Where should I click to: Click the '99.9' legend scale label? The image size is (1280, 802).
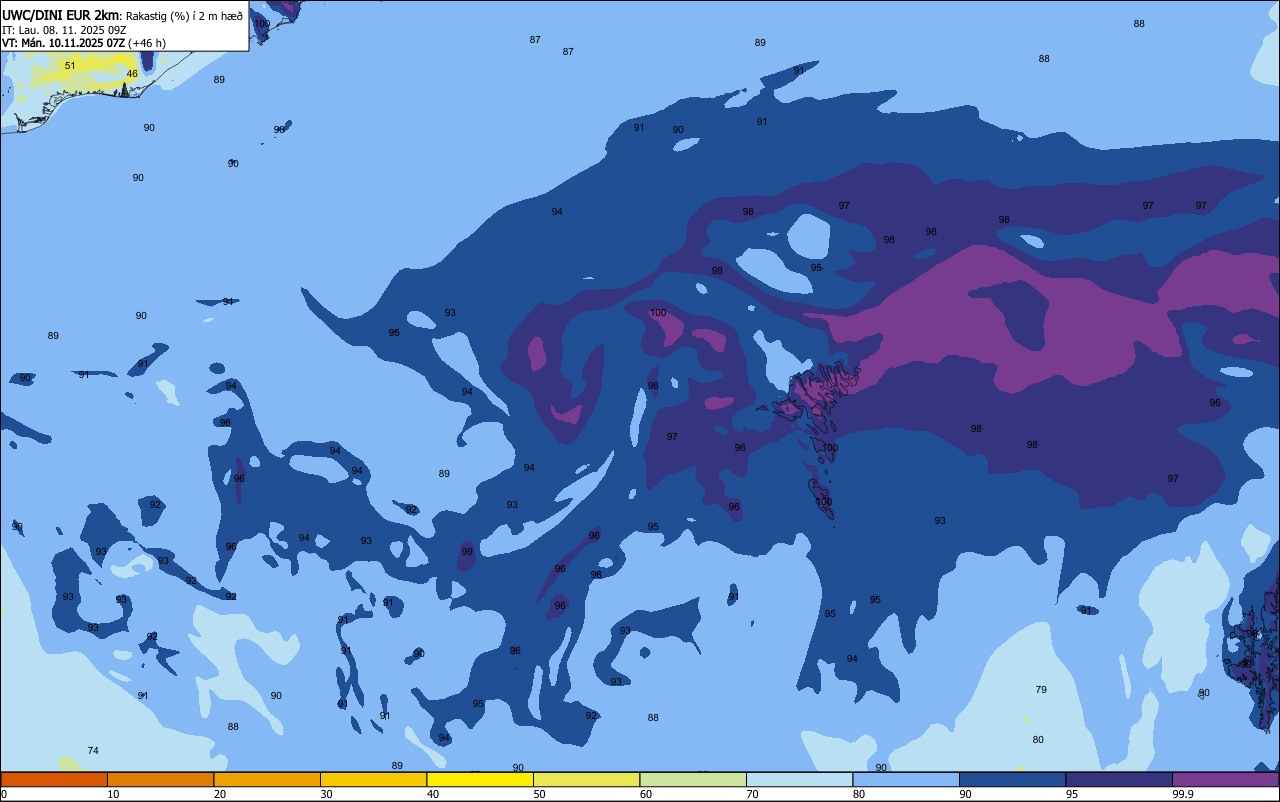click(x=1182, y=794)
